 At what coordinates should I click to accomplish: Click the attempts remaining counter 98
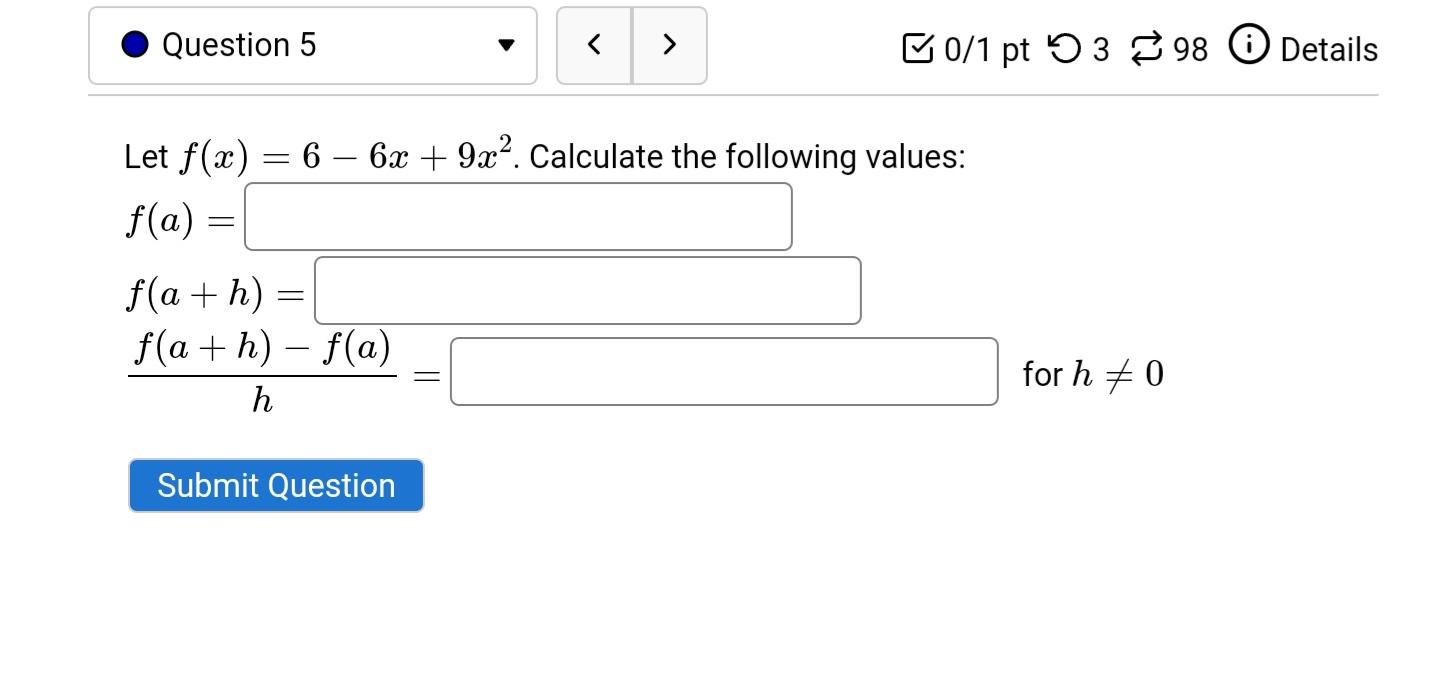pyautogui.click(x=1190, y=48)
